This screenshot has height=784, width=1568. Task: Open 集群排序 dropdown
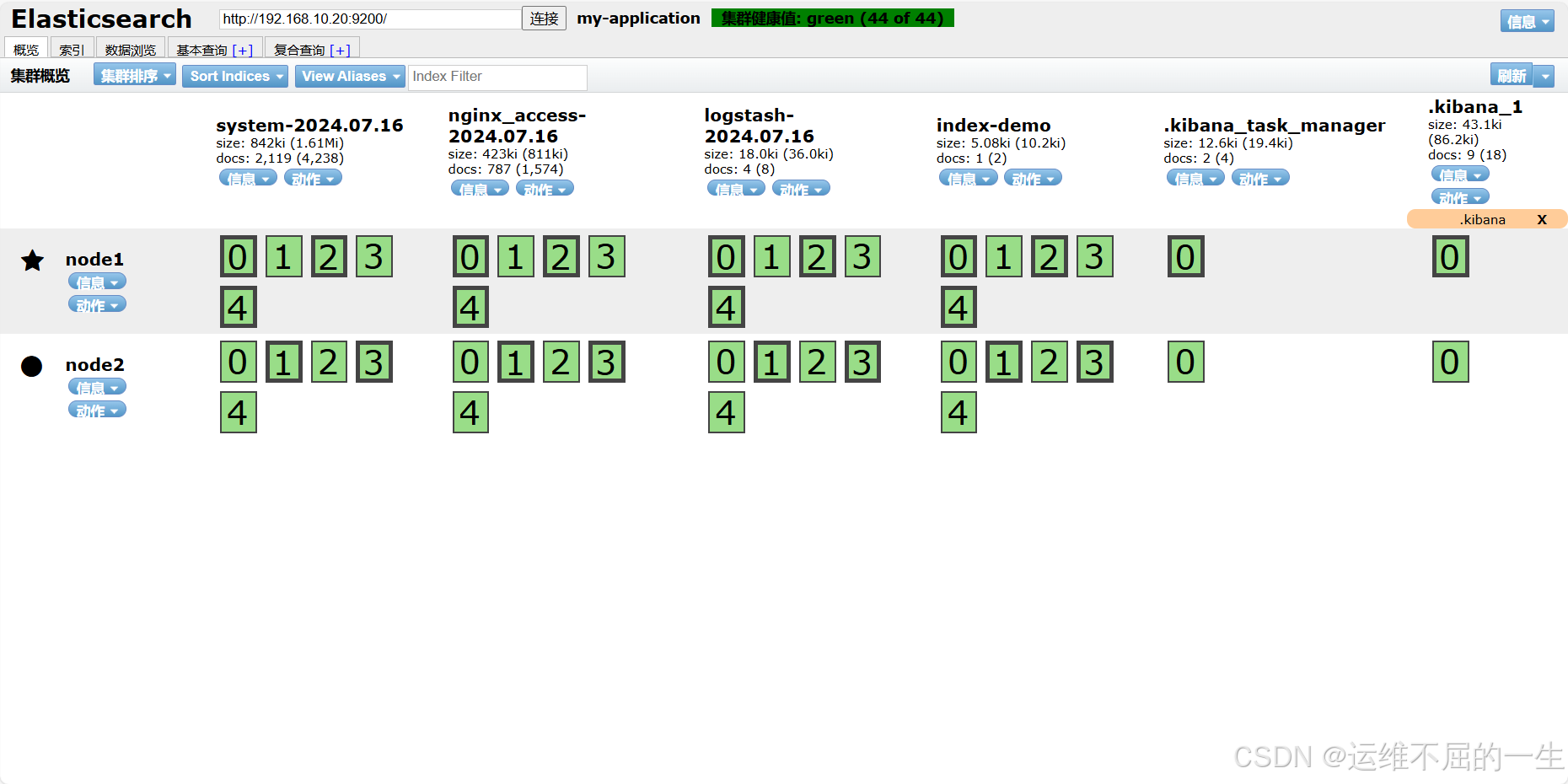(135, 76)
